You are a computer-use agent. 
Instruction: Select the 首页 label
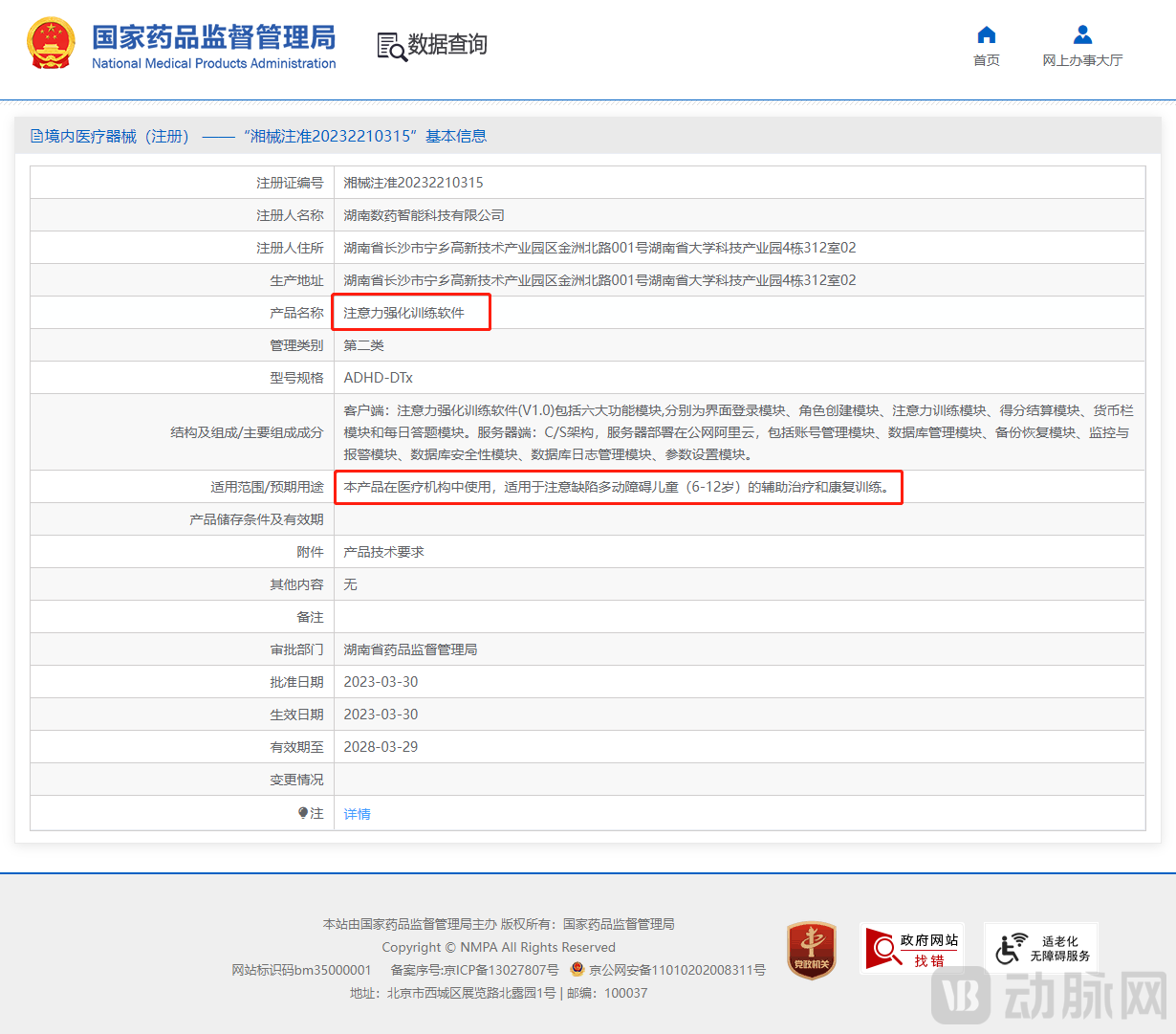tap(987, 60)
